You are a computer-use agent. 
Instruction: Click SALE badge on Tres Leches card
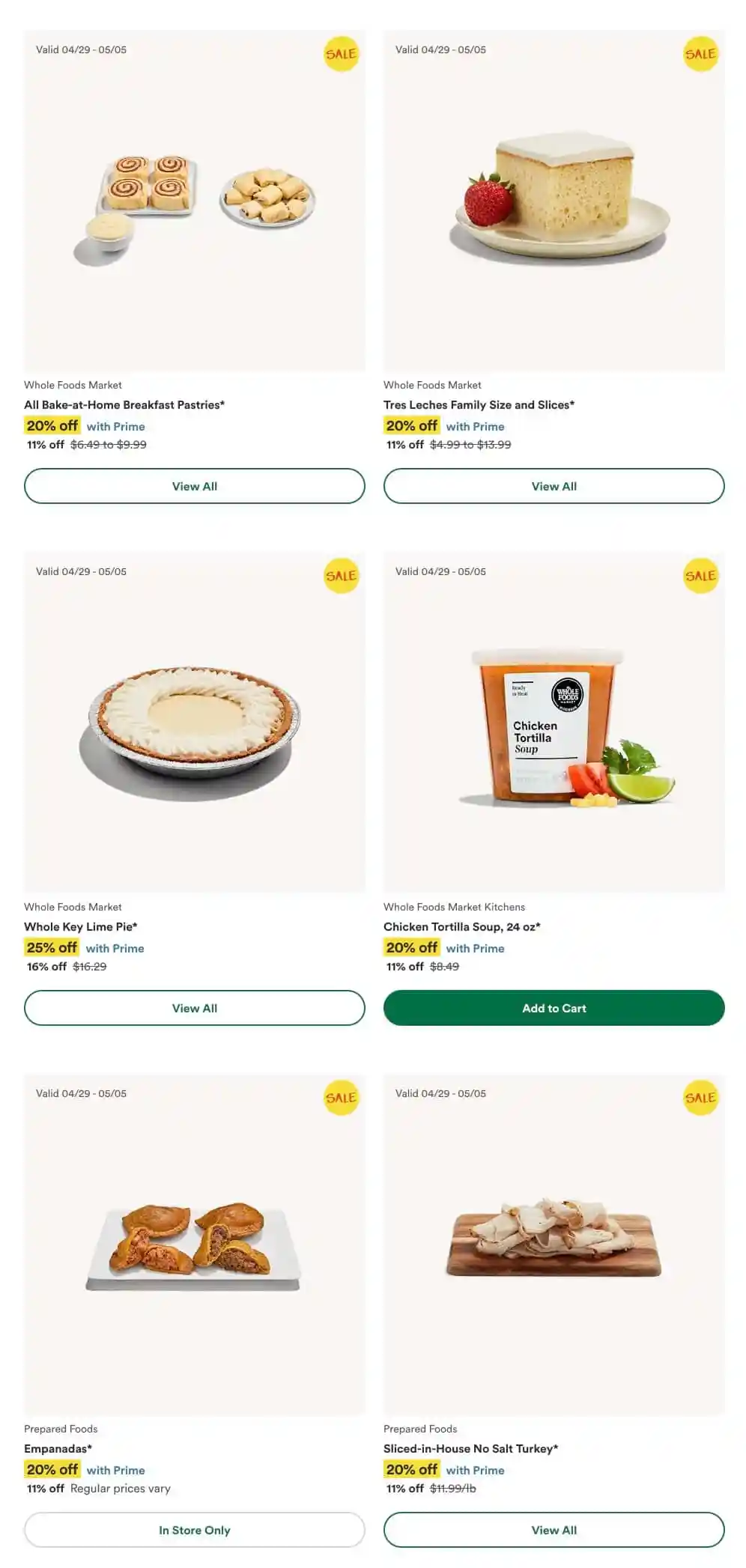pos(700,54)
